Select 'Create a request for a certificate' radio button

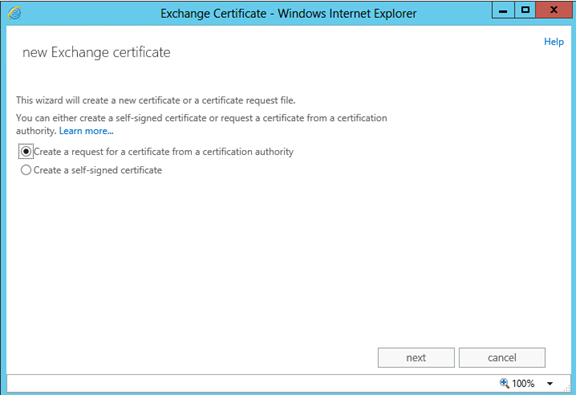point(26,151)
